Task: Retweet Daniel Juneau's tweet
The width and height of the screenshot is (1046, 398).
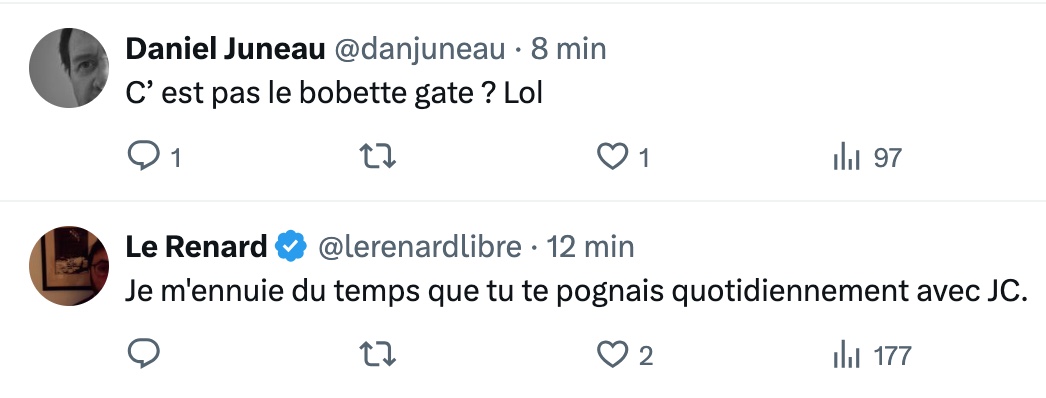Action: click(378, 157)
